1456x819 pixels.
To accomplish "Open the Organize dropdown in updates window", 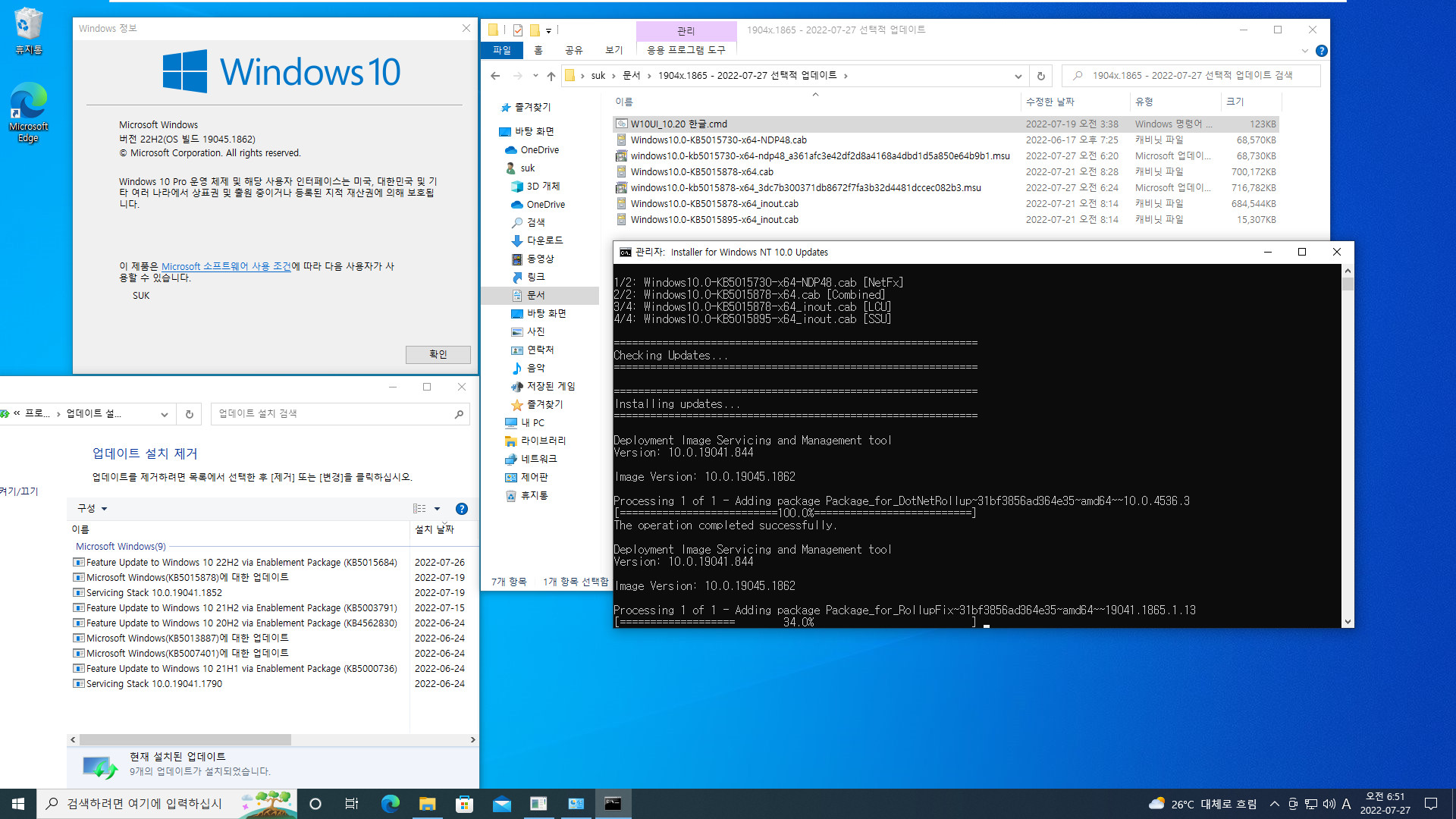I will [93, 509].
